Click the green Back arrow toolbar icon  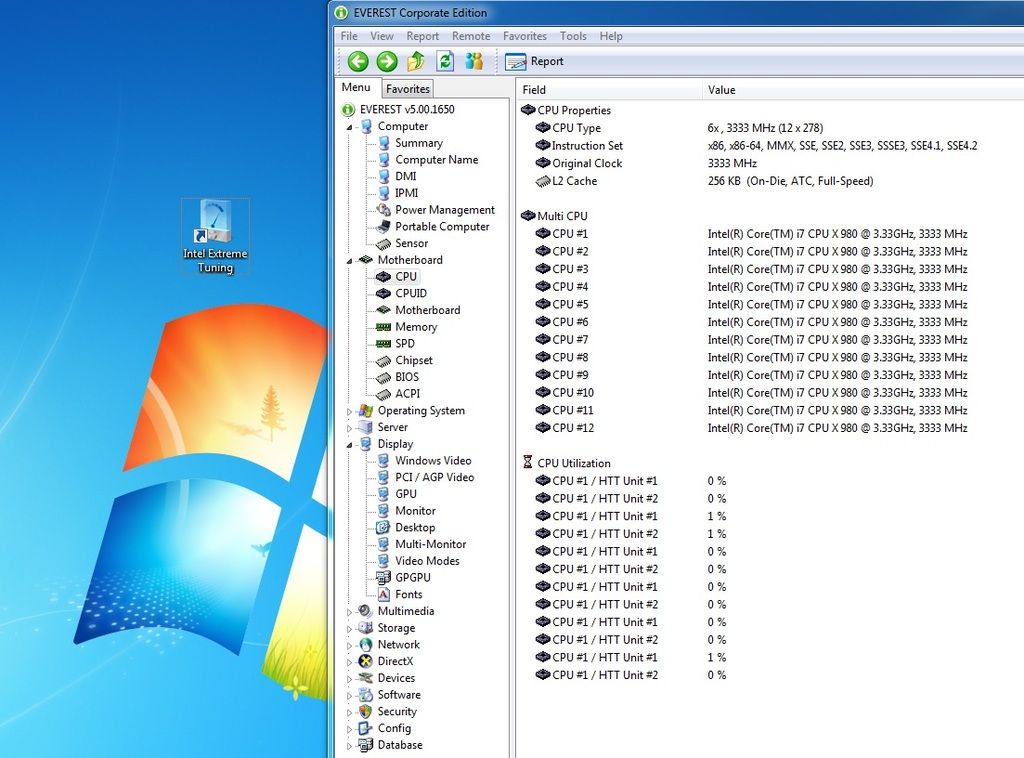(358, 61)
